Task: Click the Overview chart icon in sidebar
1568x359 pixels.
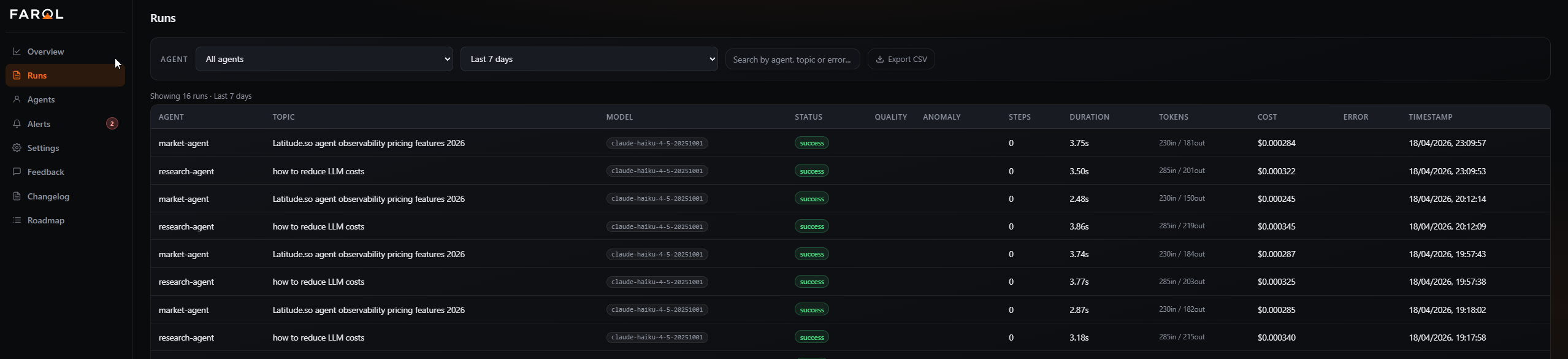Action: point(17,52)
